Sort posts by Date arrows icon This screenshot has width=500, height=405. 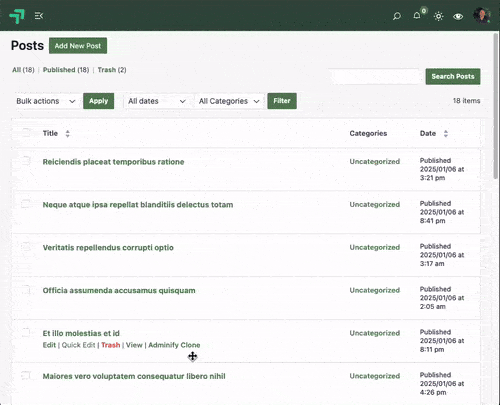[446, 134]
